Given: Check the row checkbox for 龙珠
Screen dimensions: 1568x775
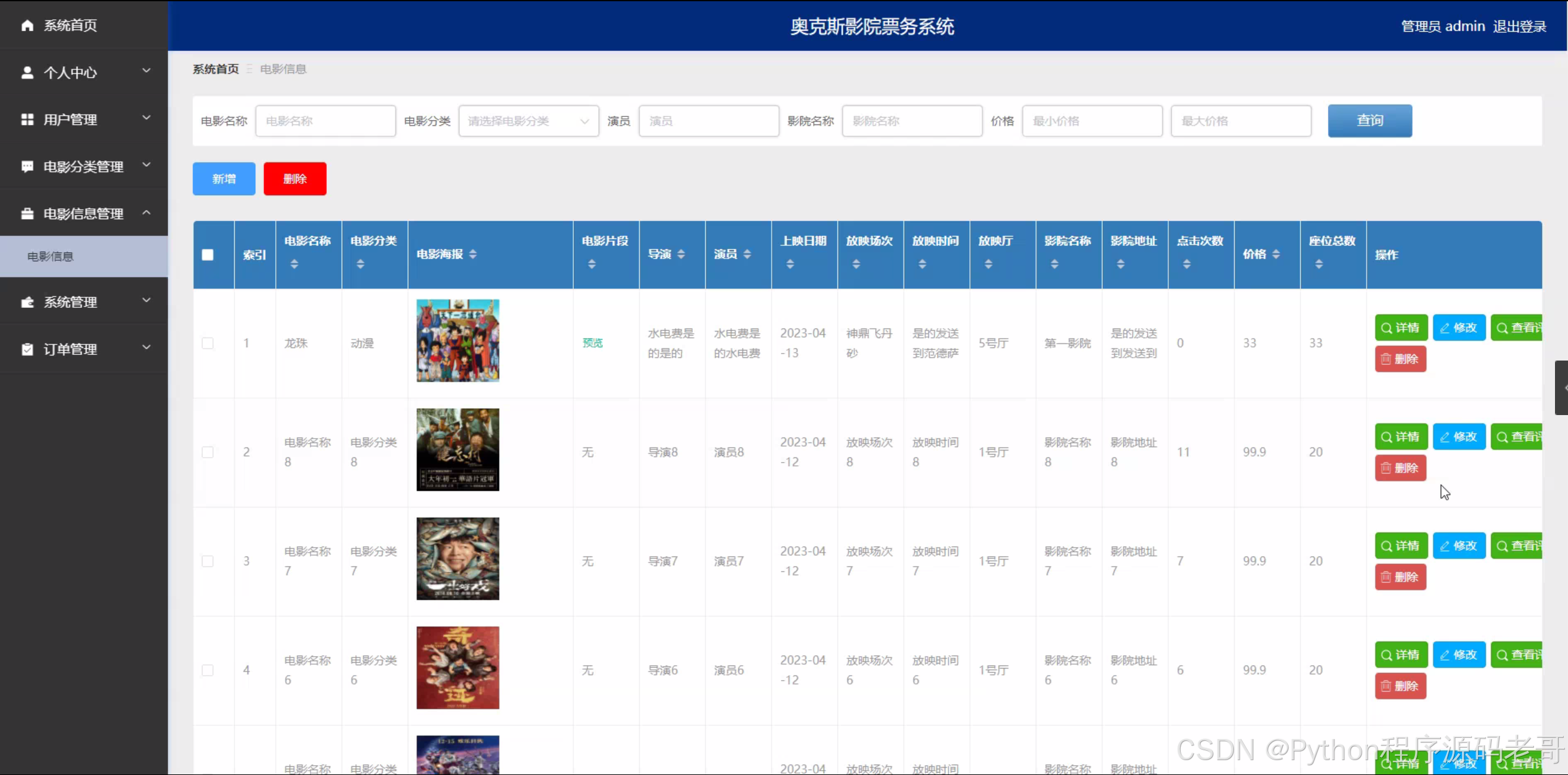Looking at the screenshot, I should 208,343.
